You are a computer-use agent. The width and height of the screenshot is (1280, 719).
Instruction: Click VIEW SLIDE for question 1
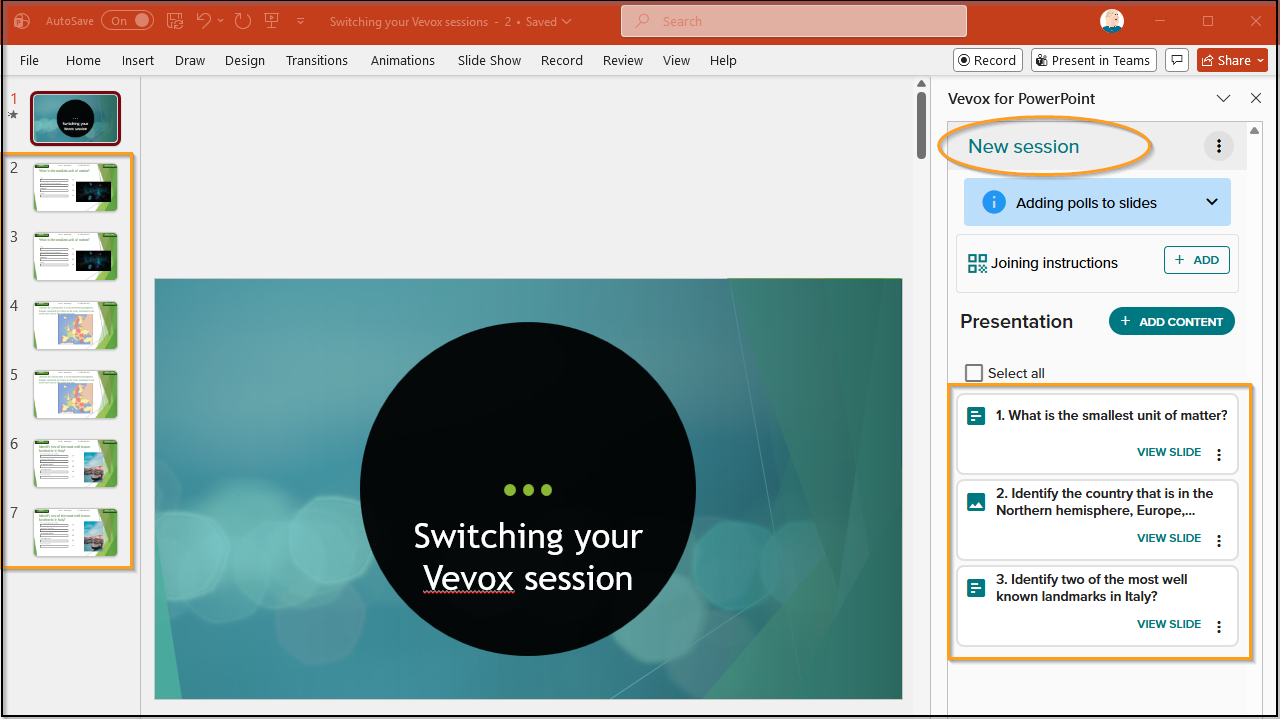[x=1169, y=452]
